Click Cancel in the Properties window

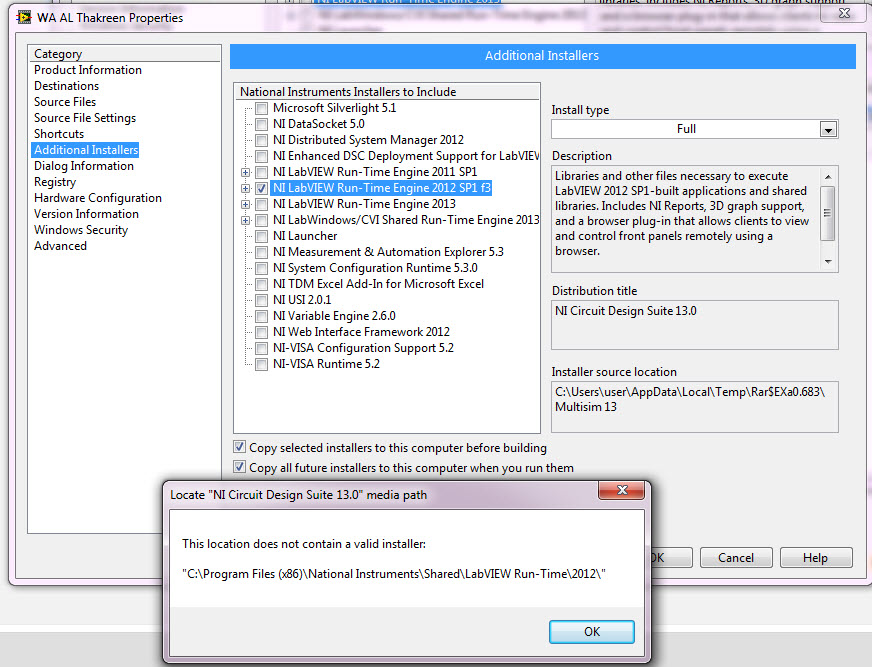tap(736, 558)
